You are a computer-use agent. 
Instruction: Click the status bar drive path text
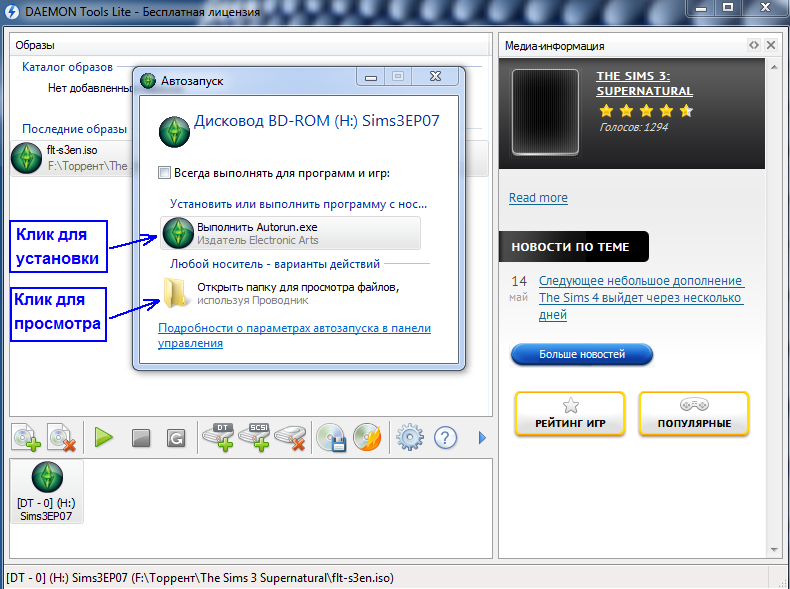[200, 577]
